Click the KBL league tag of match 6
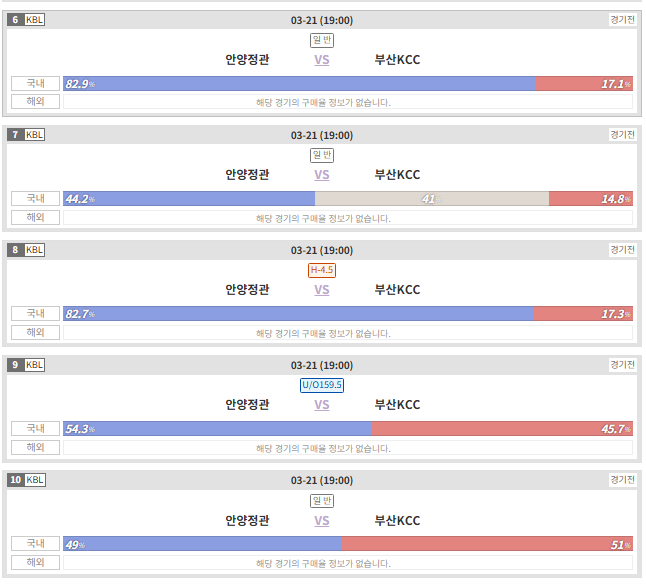The width and height of the screenshot is (646, 584). [35, 20]
